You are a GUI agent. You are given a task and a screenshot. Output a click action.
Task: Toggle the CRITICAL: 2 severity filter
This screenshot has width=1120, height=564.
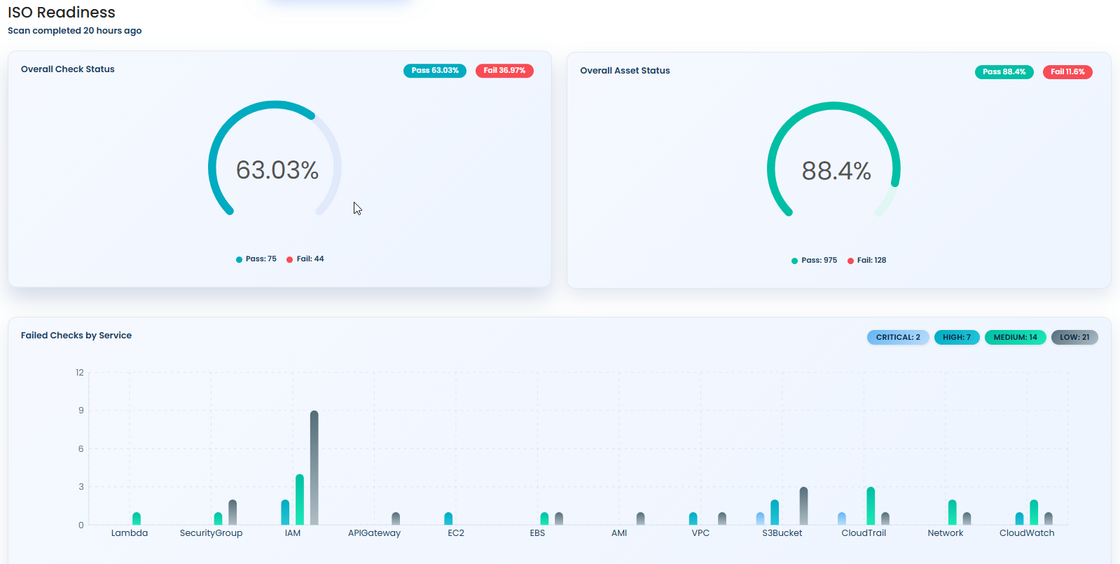pos(897,338)
